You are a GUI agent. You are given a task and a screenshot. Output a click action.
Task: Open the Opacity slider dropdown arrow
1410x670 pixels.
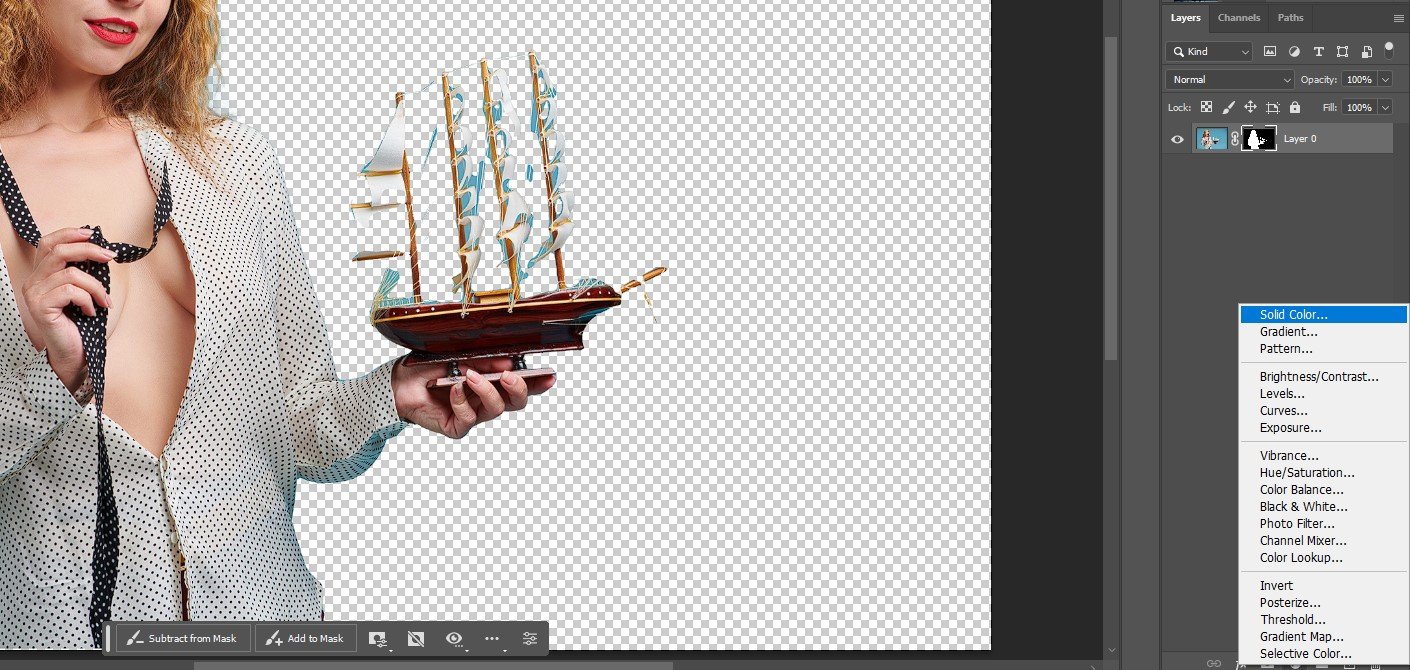pos(1385,79)
